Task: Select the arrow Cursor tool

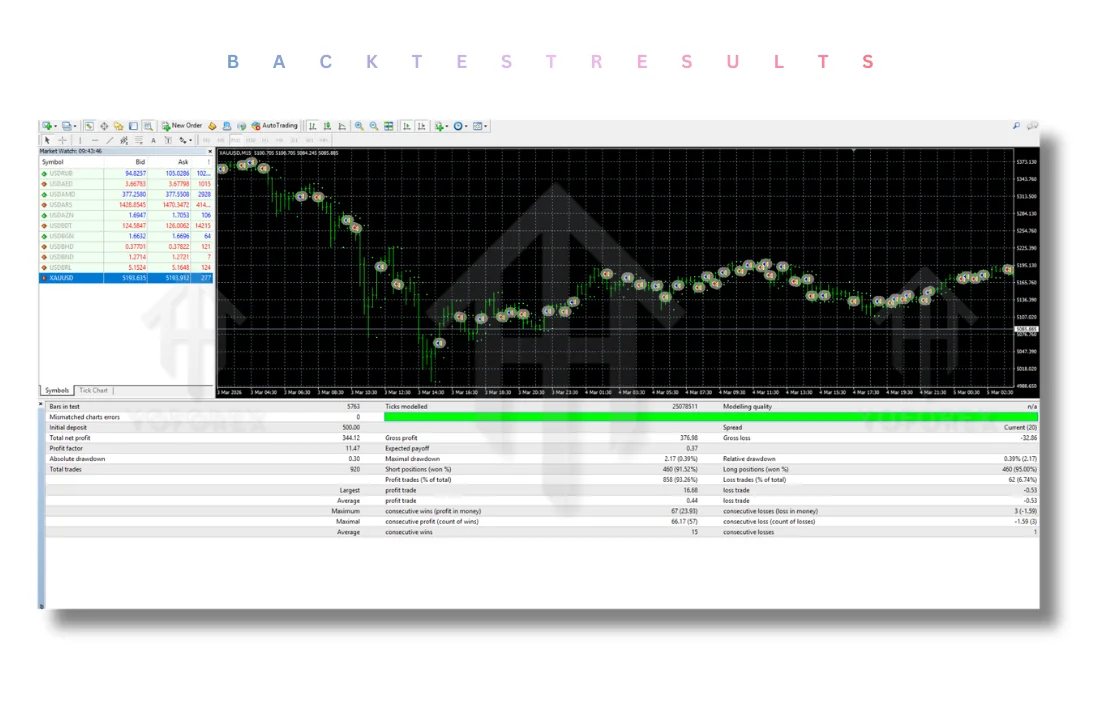Action: pyautogui.click(x=47, y=140)
